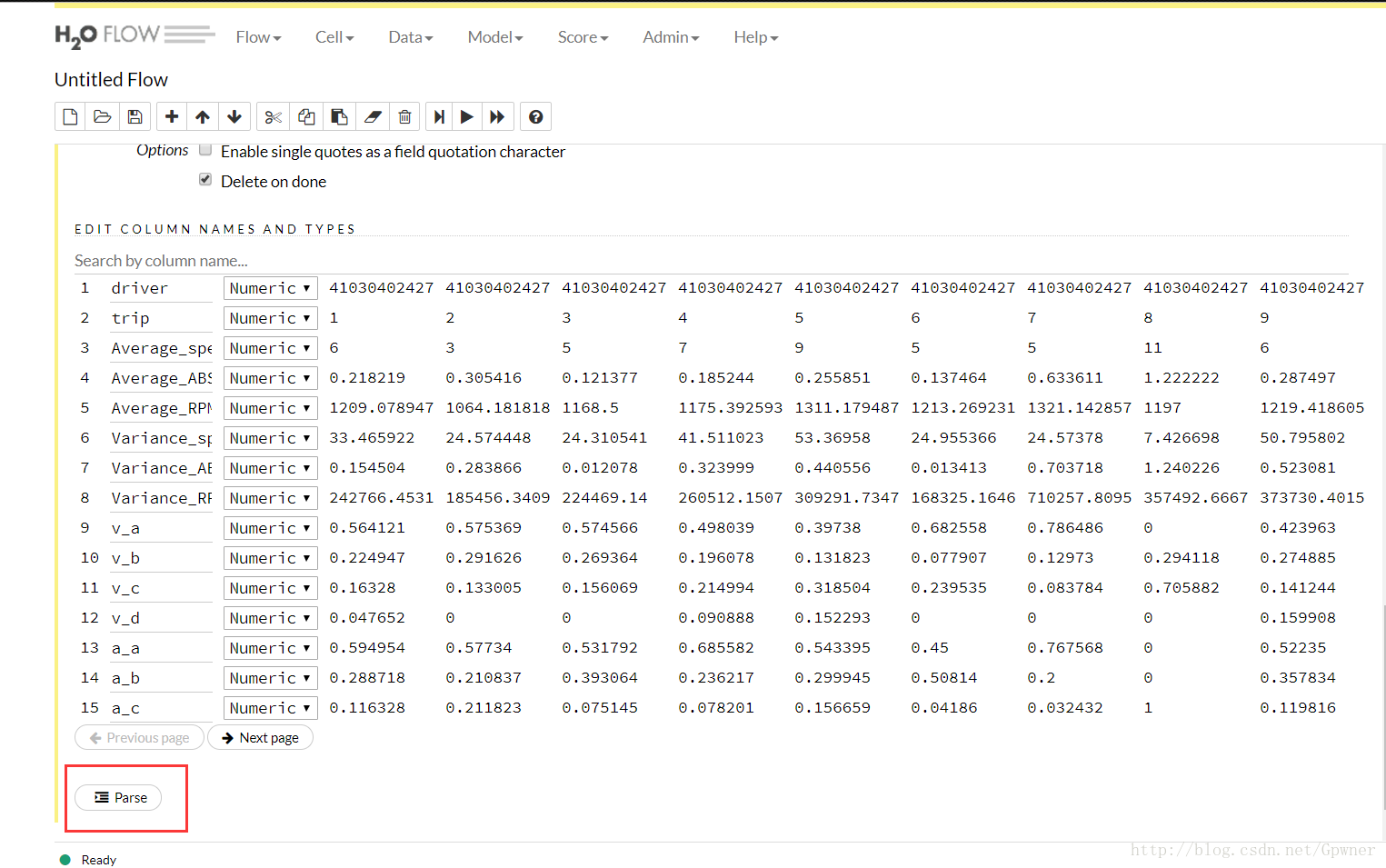
Task: Click the Untitled Flow title
Action: (111, 80)
